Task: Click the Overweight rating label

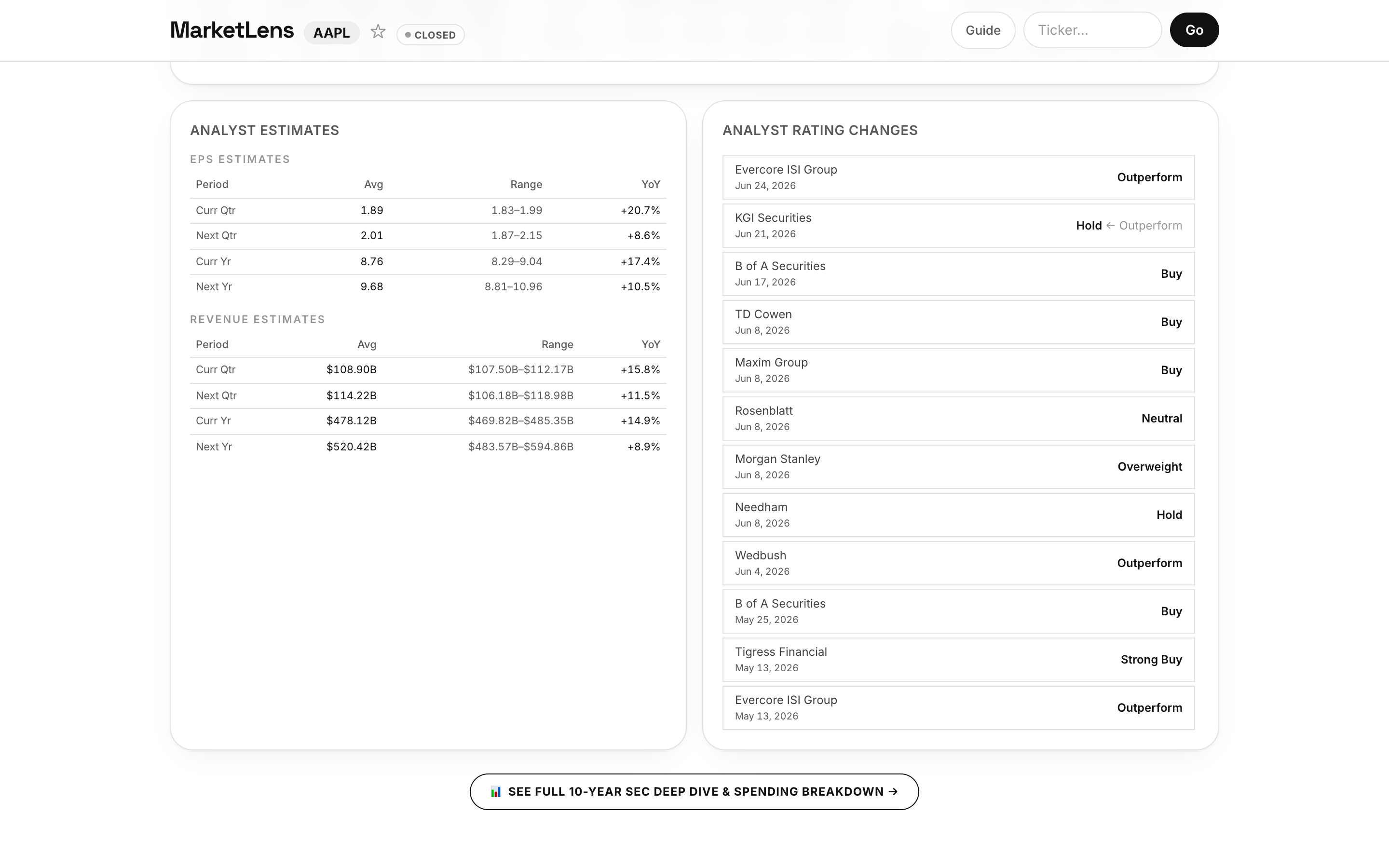Action: point(1150,467)
